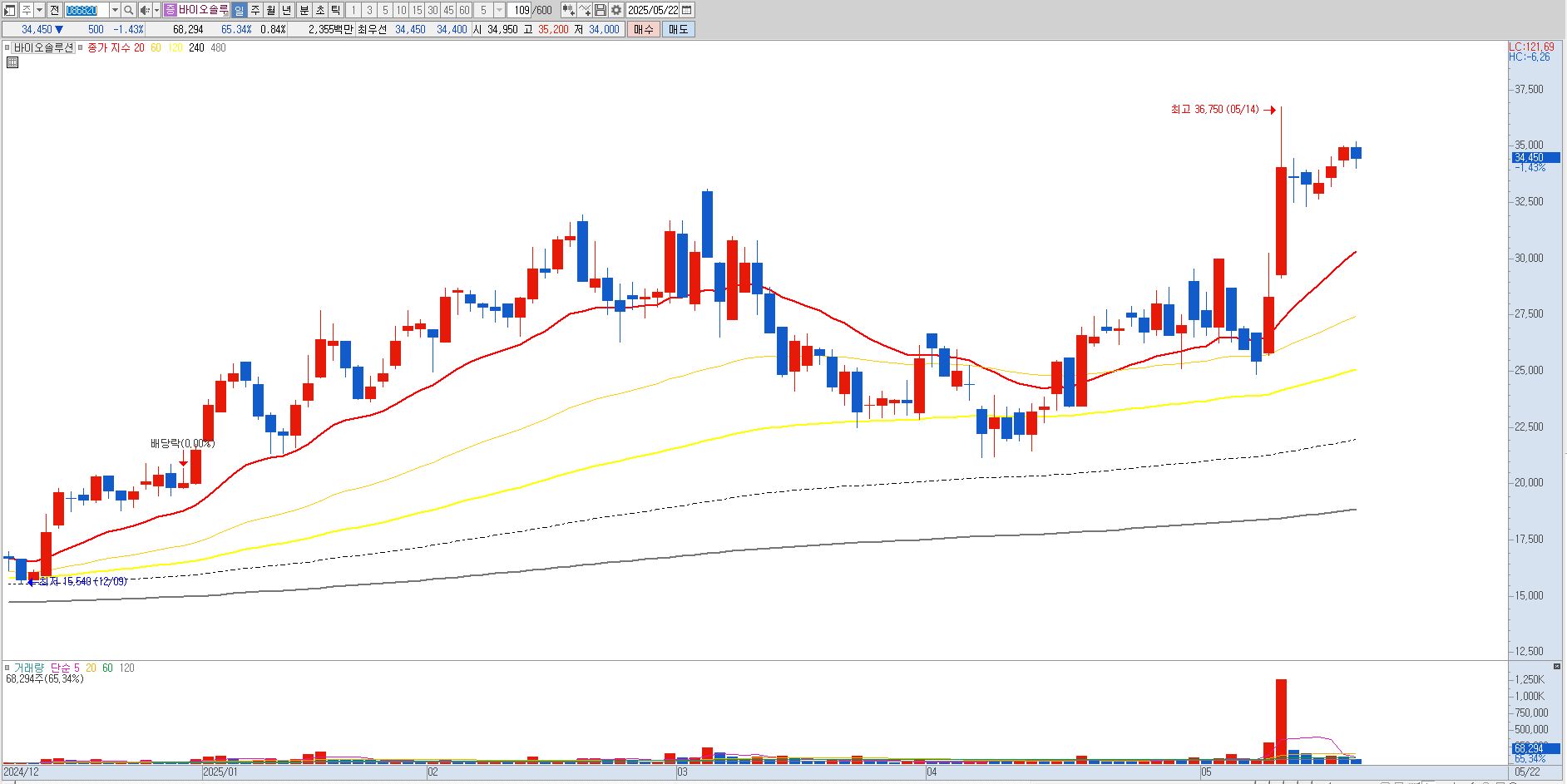
Task: Click the chart compare overlay icon with plus
Action: click(x=584, y=10)
